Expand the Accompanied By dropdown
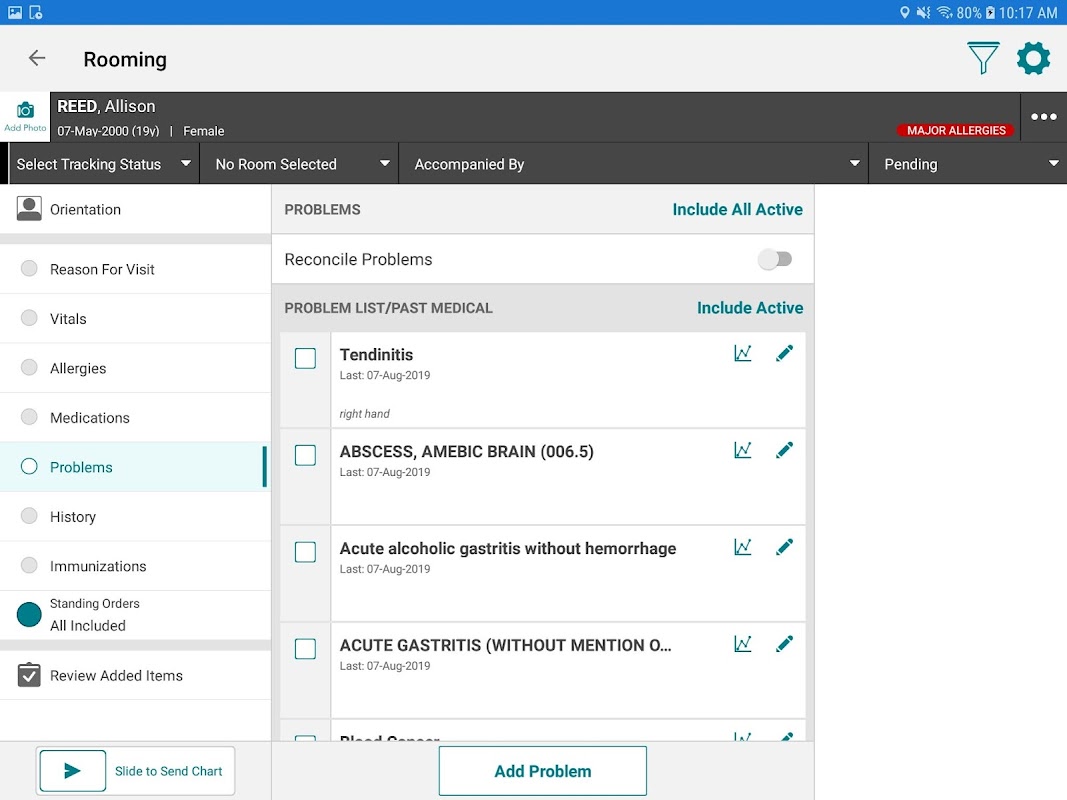 pyautogui.click(x=634, y=164)
